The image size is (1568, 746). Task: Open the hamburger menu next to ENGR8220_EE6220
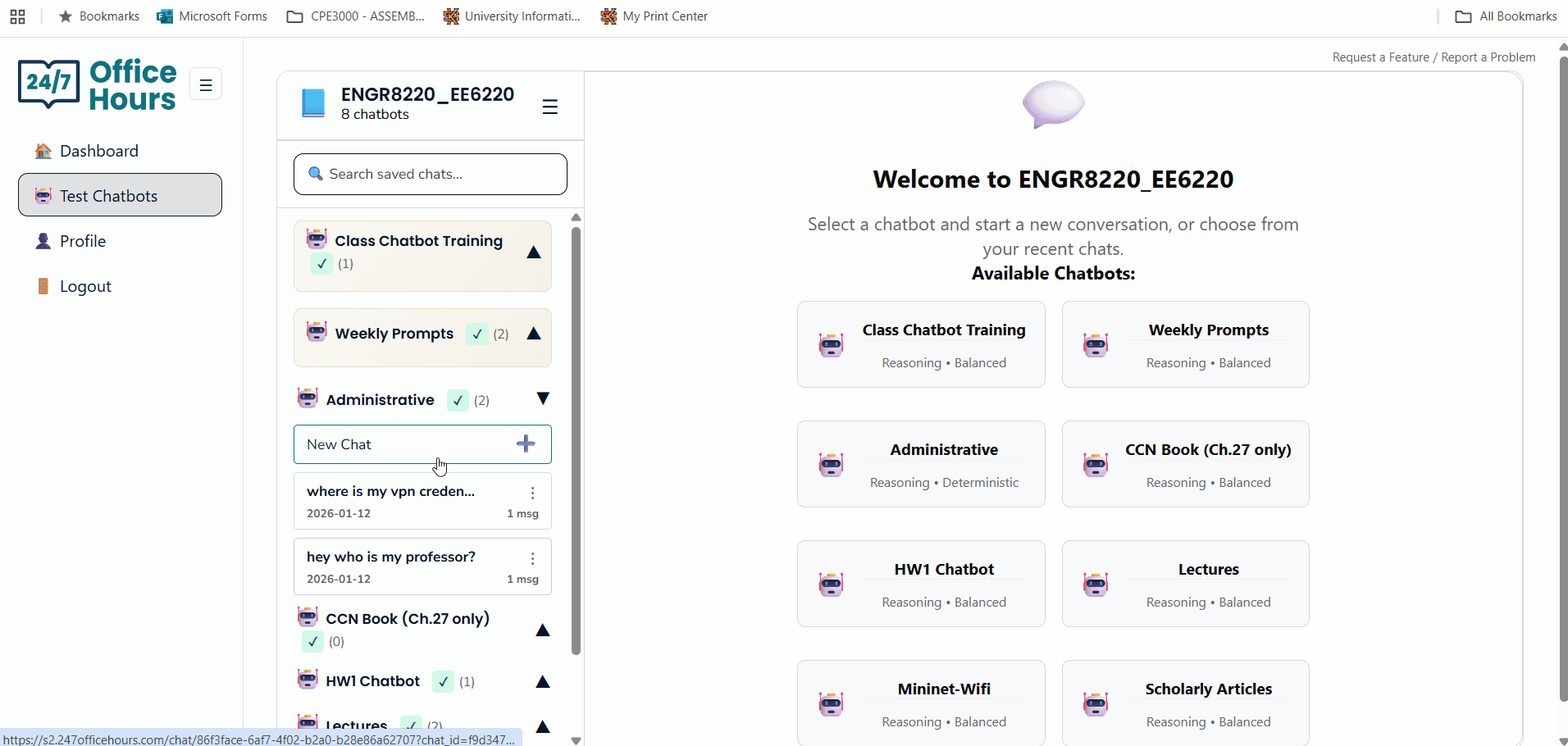tap(549, 106)
